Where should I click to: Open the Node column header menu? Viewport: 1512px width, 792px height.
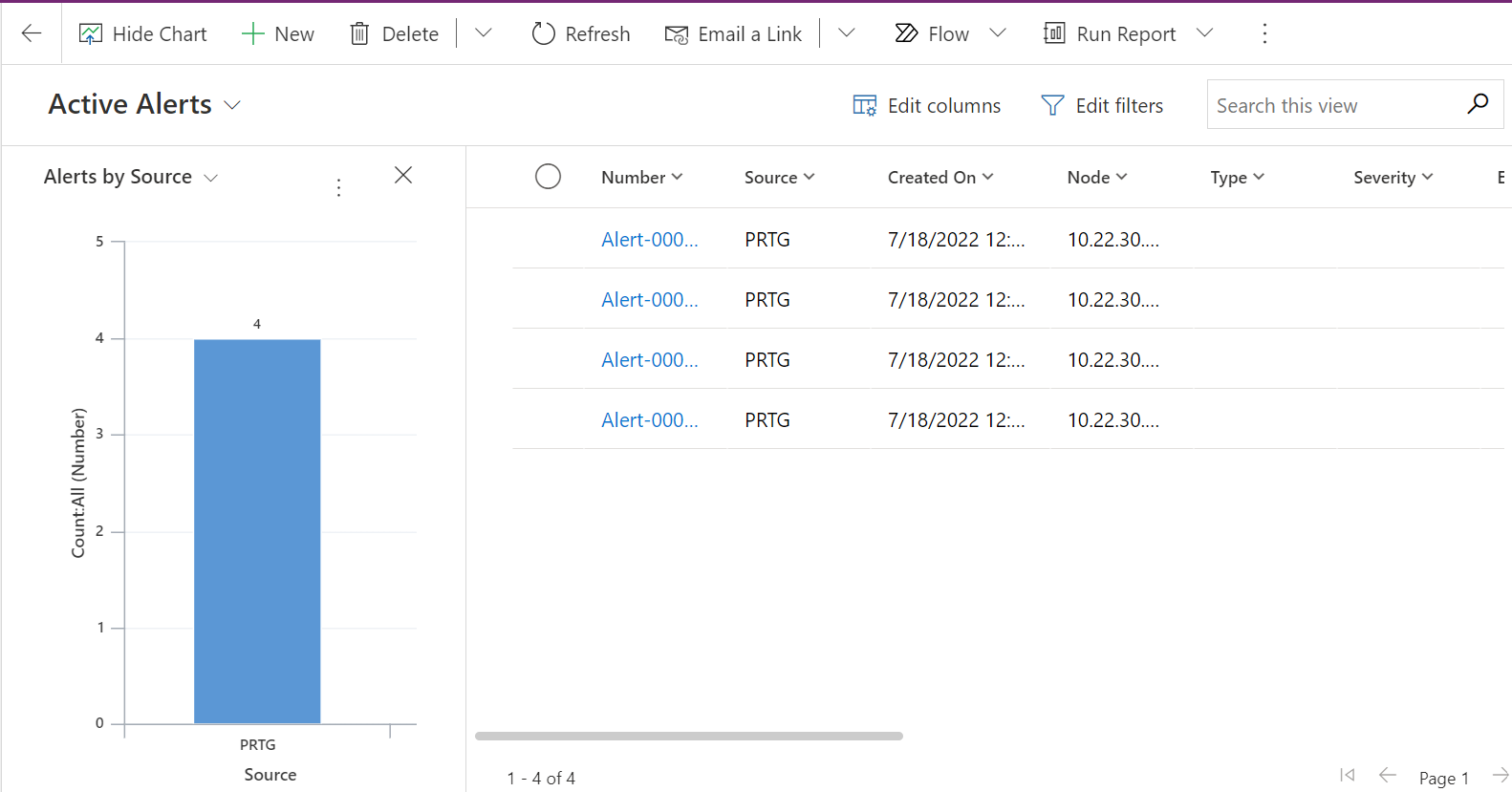1097,177
